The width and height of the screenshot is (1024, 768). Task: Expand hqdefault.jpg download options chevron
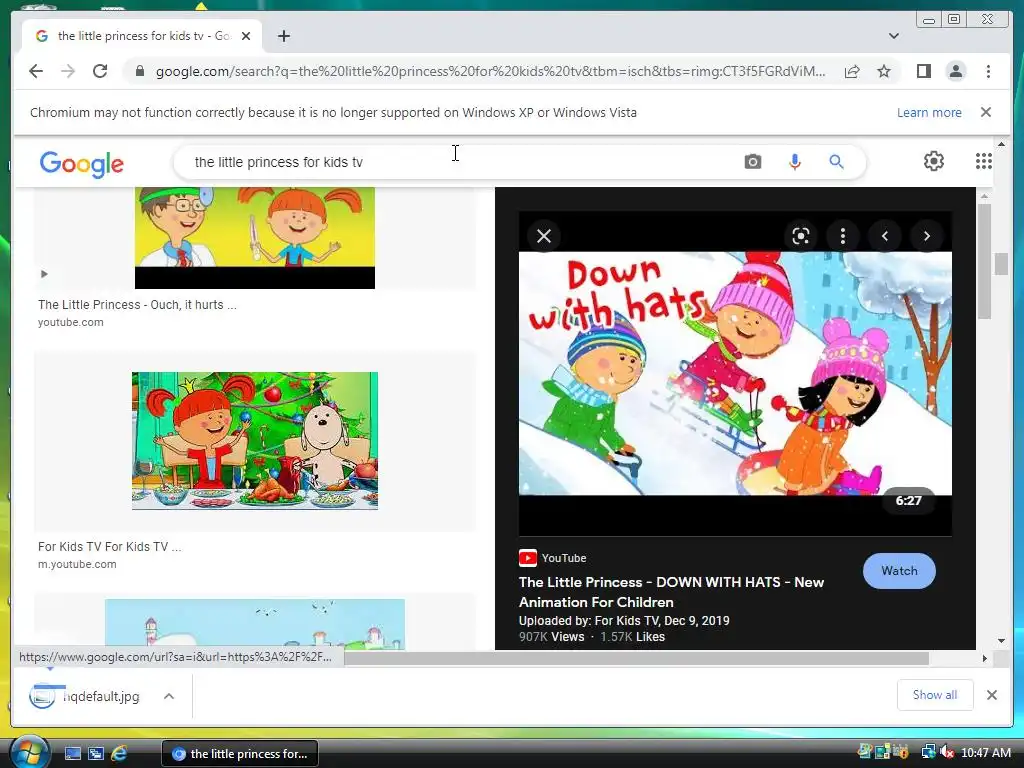coord(169,696)
